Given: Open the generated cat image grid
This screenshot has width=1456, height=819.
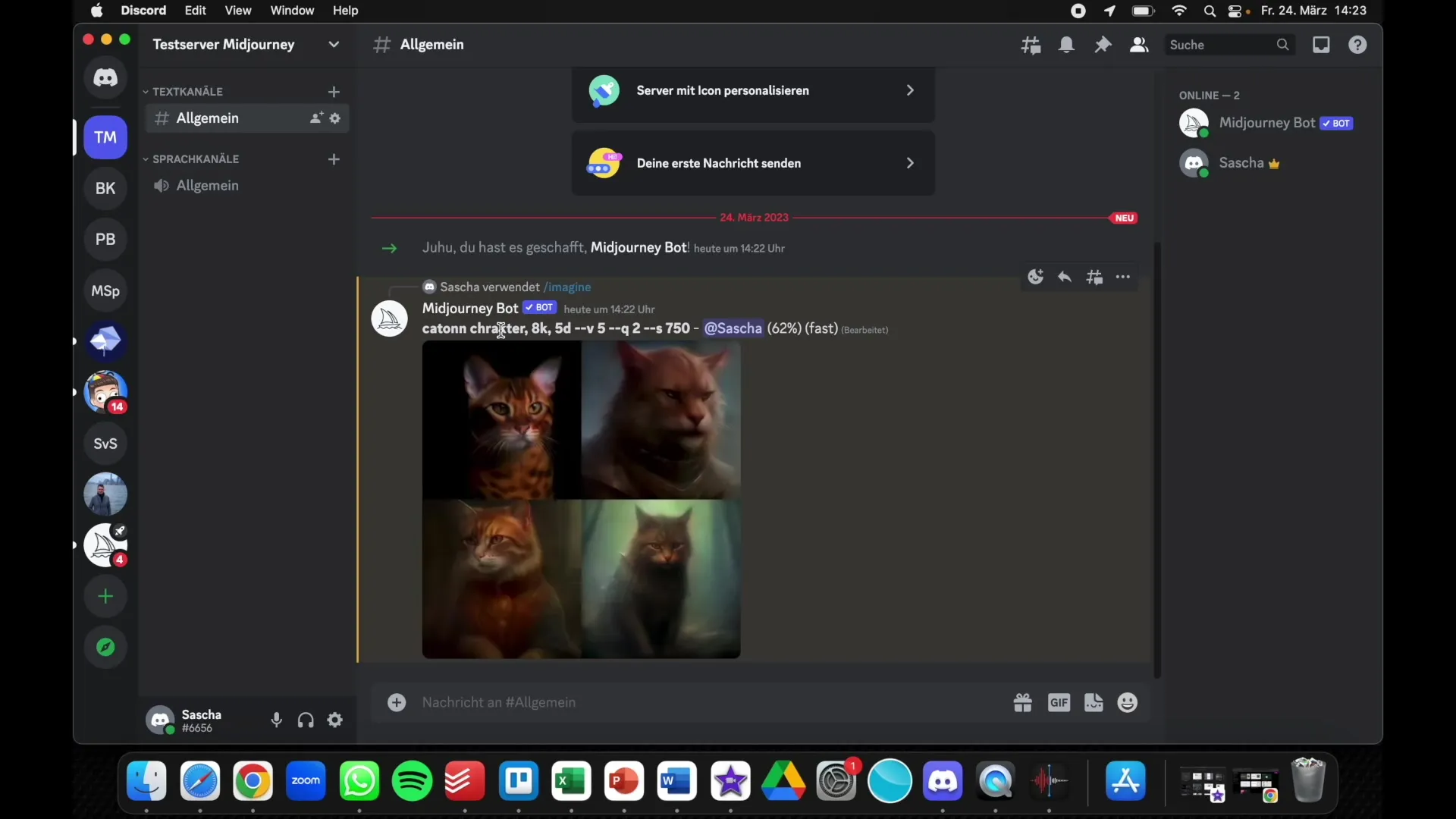Looking at the screenshot, I should pyautogui.click(x=582, y=500).
